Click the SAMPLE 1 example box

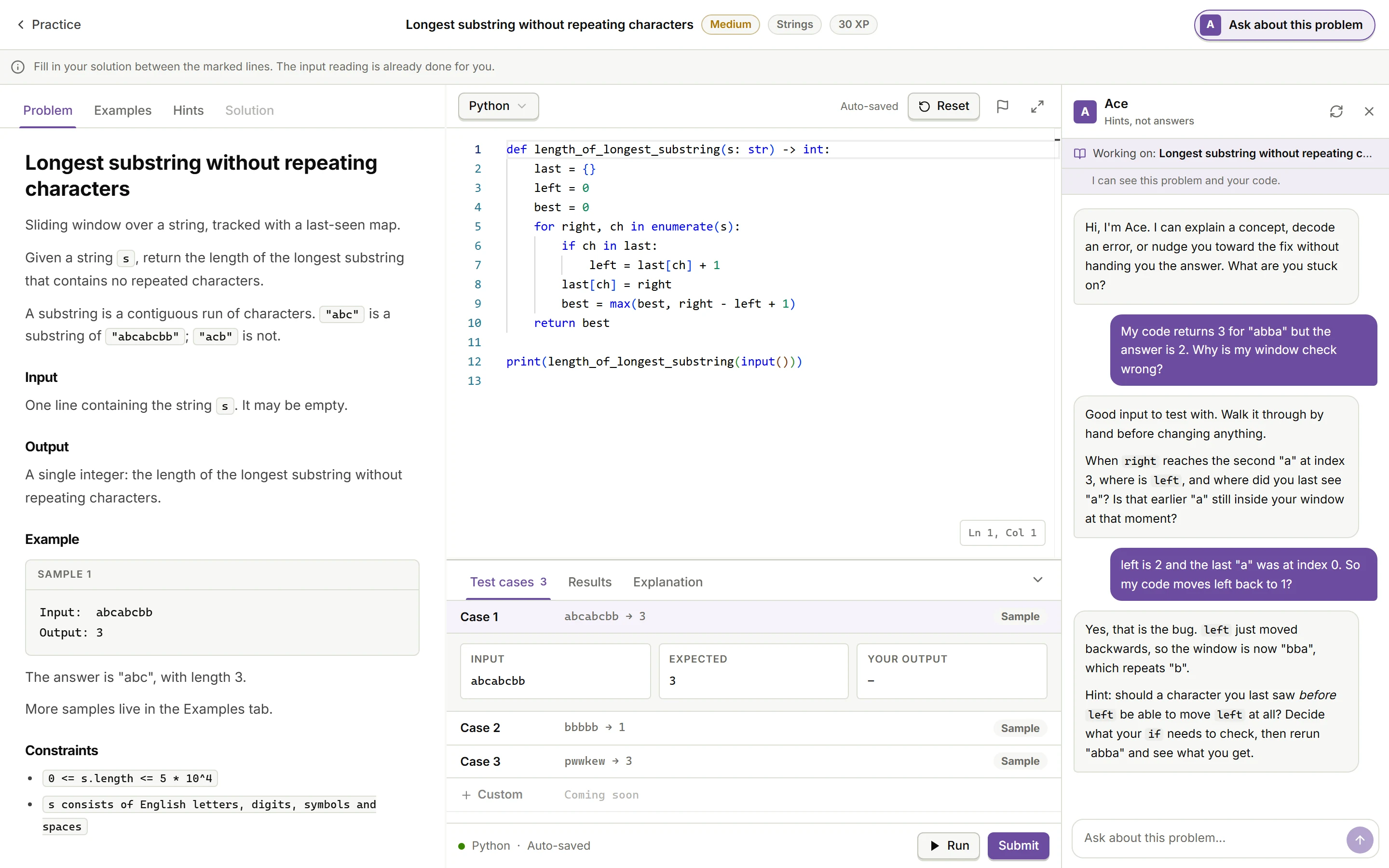click(x=222, y=608)
